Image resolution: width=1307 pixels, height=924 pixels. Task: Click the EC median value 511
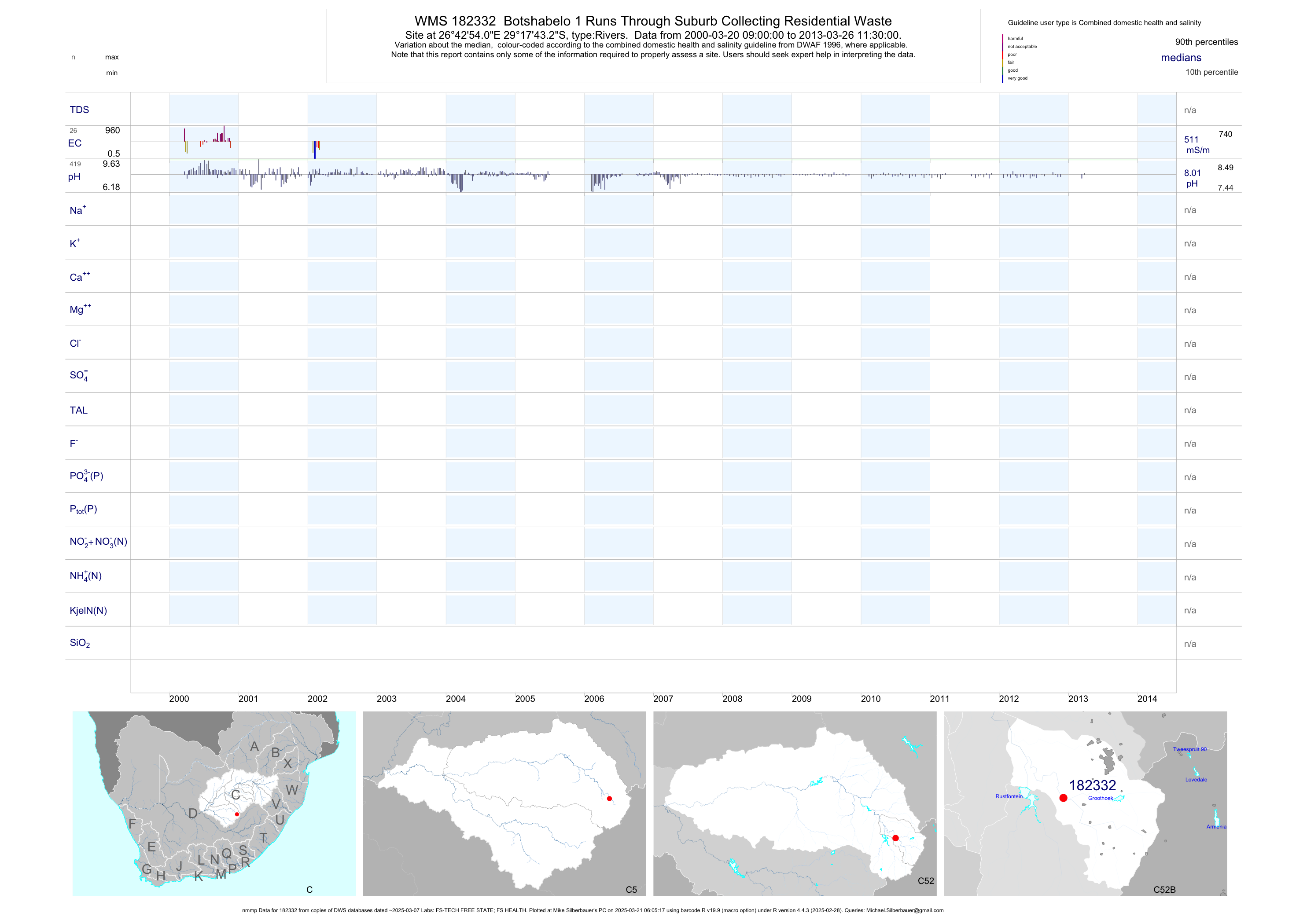pos(1191,139)
